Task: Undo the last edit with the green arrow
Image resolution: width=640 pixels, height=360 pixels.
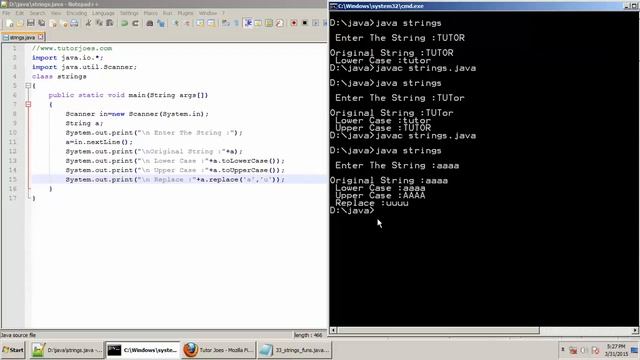Action: click(124, 23)
